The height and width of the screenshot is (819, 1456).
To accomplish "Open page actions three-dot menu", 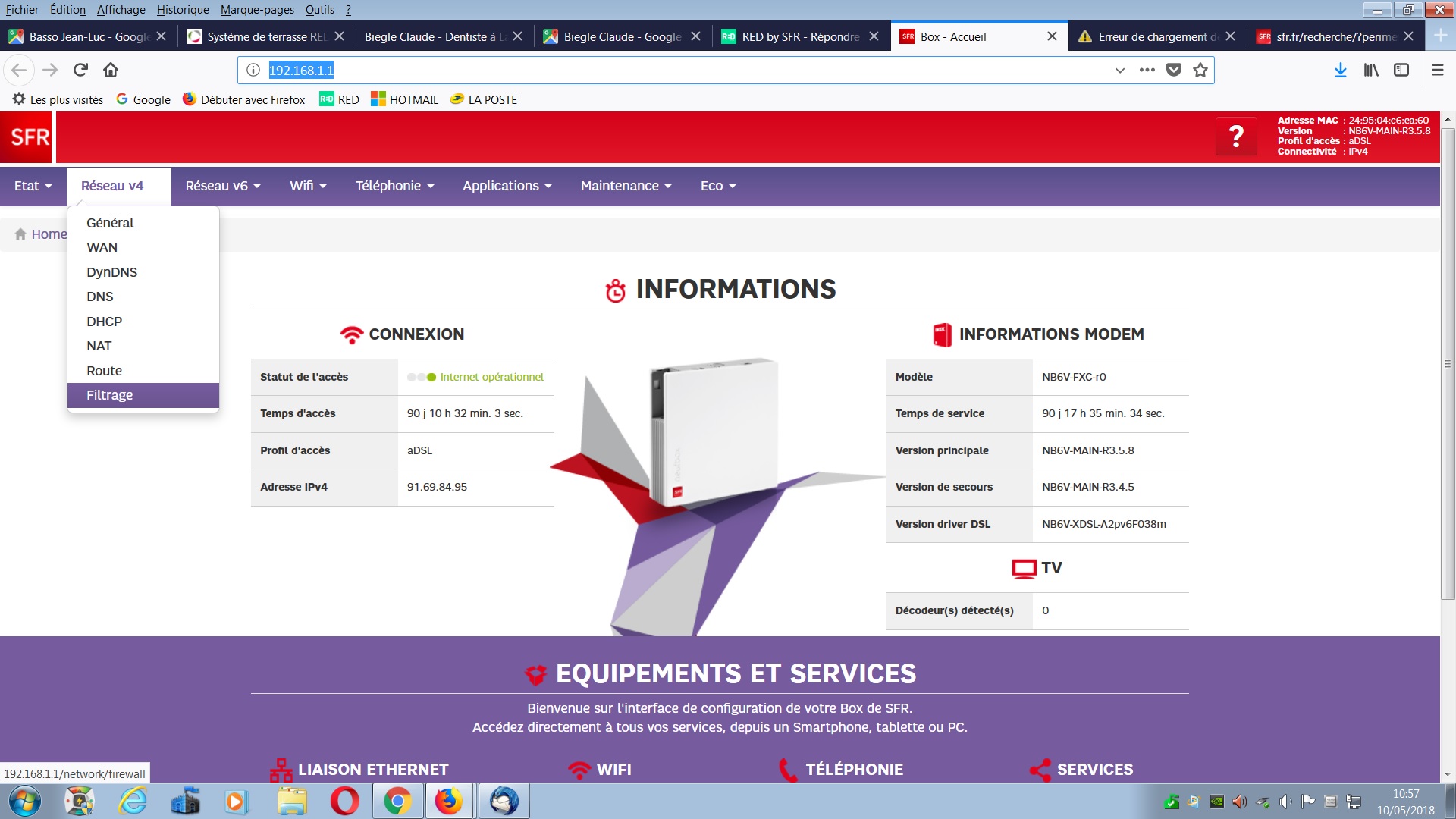I will (1147, 70).
